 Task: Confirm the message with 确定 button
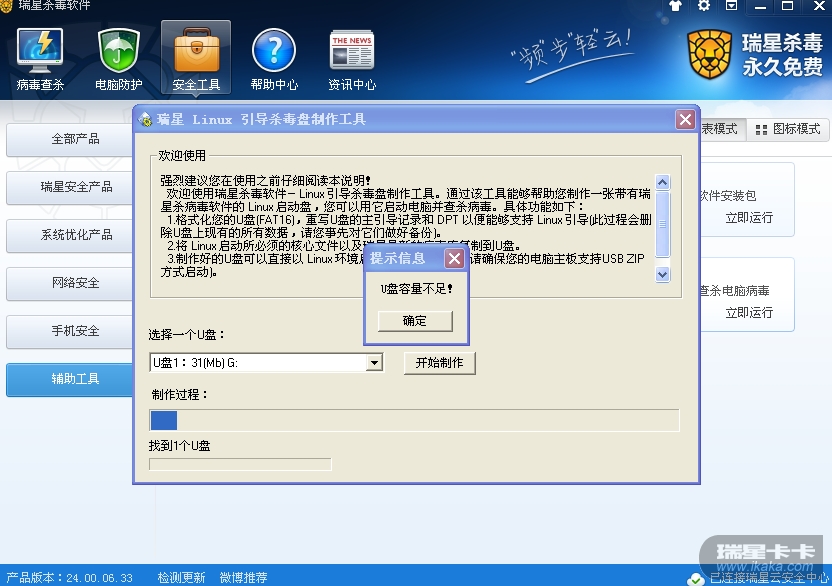tap(415, 321)
